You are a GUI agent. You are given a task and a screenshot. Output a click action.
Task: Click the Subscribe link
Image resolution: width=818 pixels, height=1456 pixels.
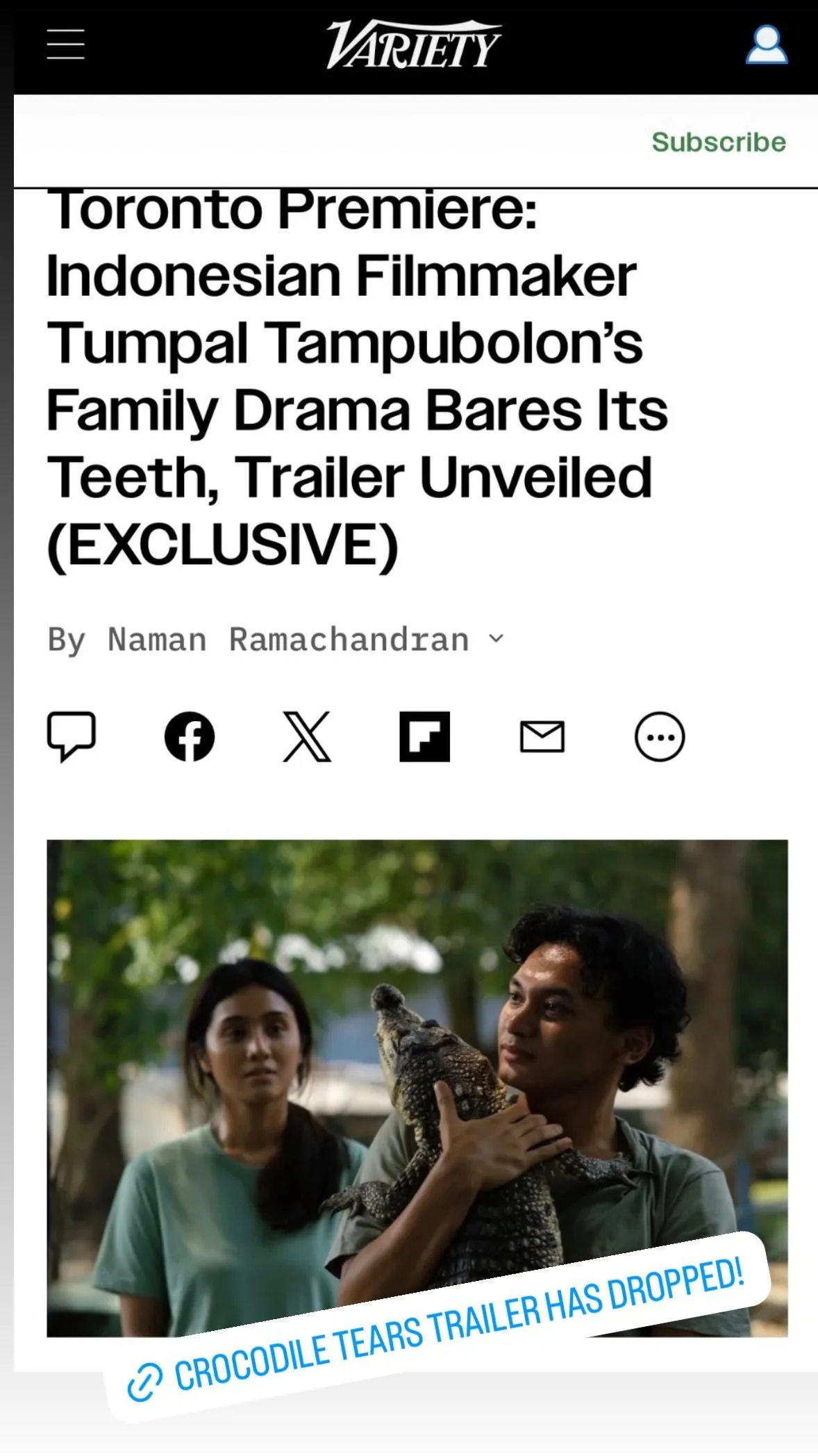tap(719, 142)
